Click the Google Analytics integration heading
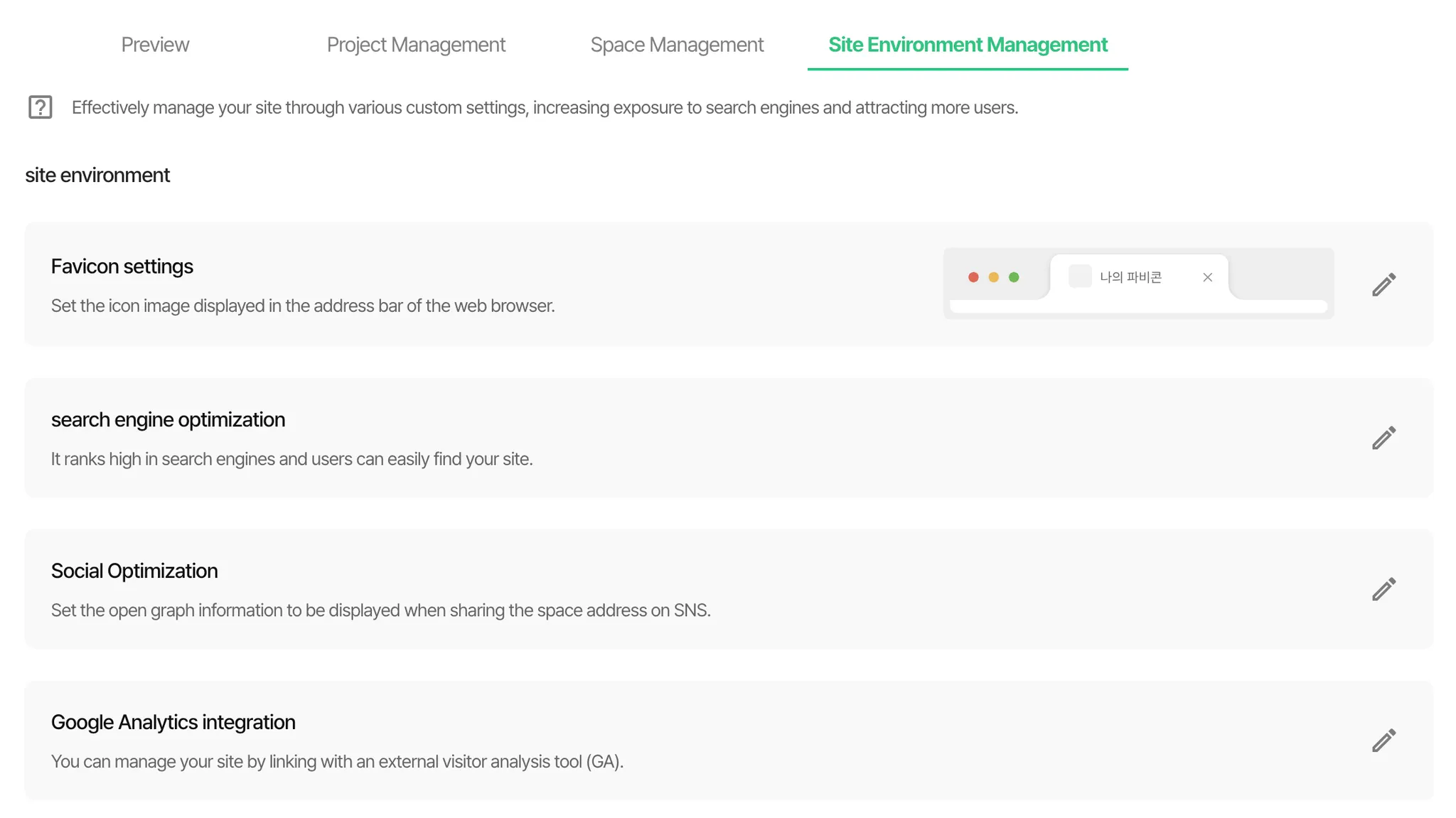Viewport: 1456px width, 818px height. [173, 723]
